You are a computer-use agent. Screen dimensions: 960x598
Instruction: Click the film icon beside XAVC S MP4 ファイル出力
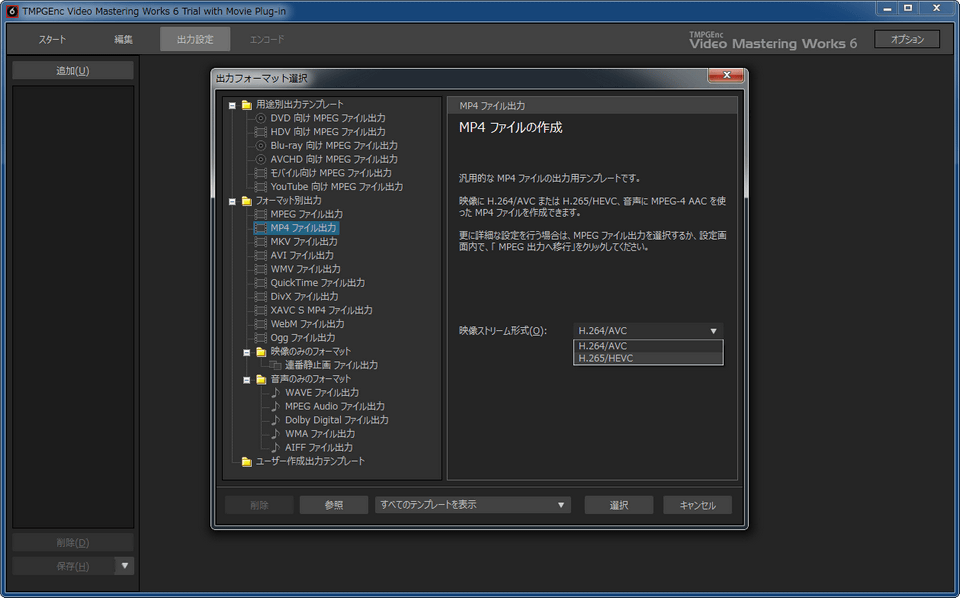click(x=260, y=310)
